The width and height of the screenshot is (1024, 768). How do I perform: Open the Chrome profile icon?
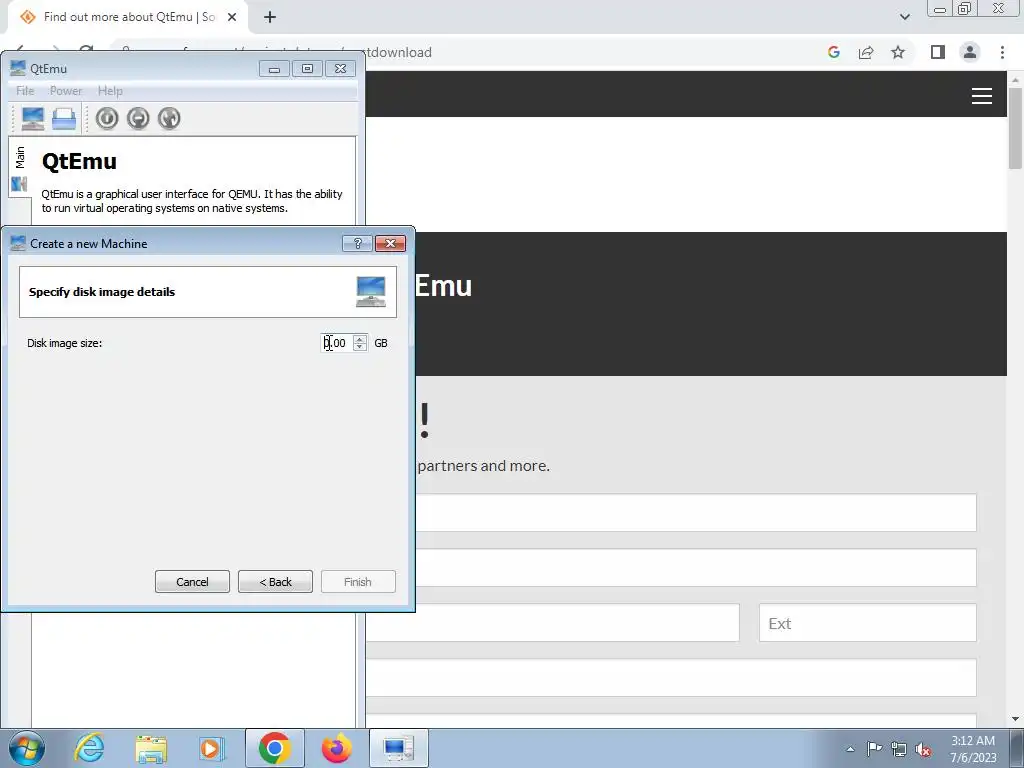click(970, 52)
